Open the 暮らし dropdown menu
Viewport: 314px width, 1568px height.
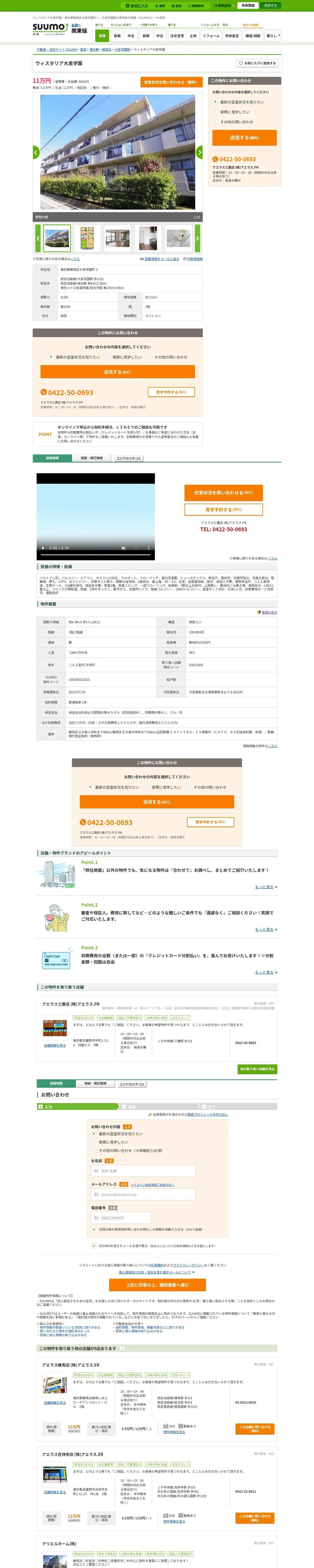pos(273,36)
